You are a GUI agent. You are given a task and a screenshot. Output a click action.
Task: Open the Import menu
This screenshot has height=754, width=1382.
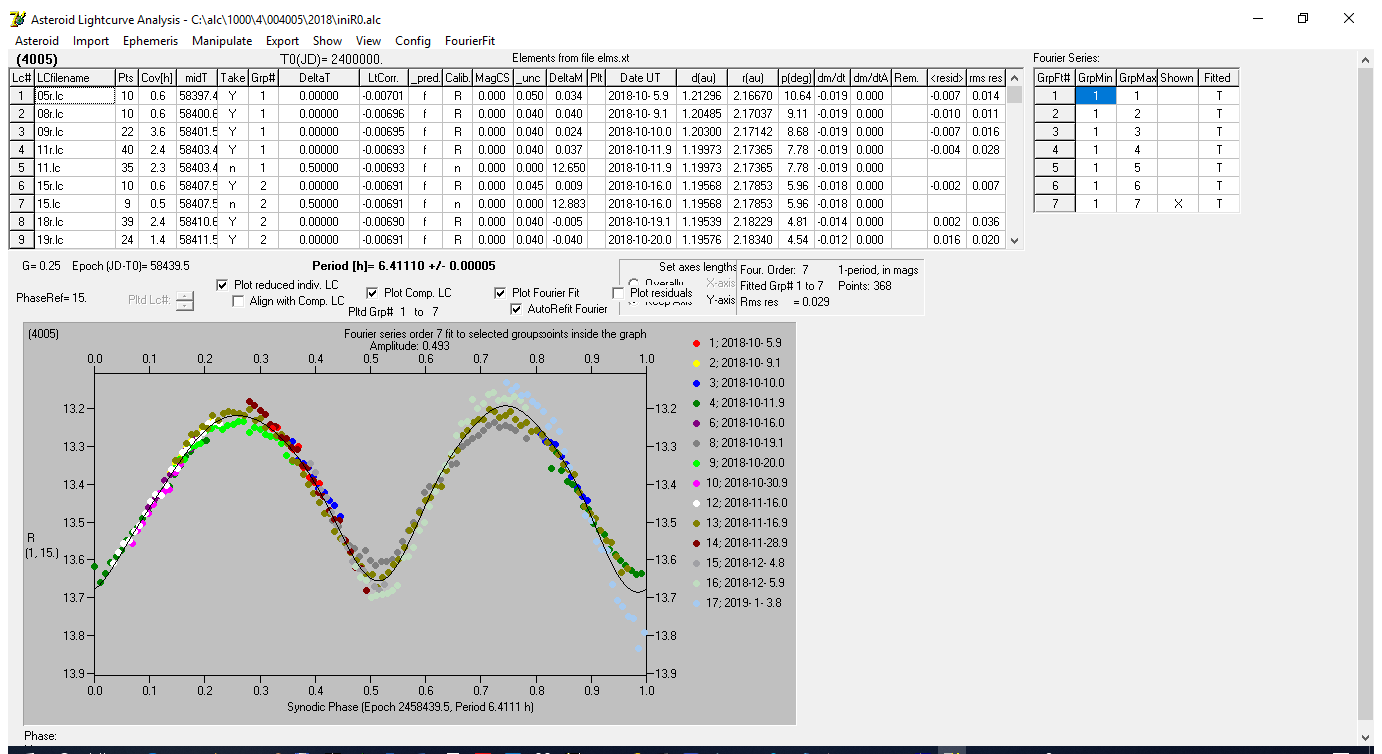(x=91, y=41)
